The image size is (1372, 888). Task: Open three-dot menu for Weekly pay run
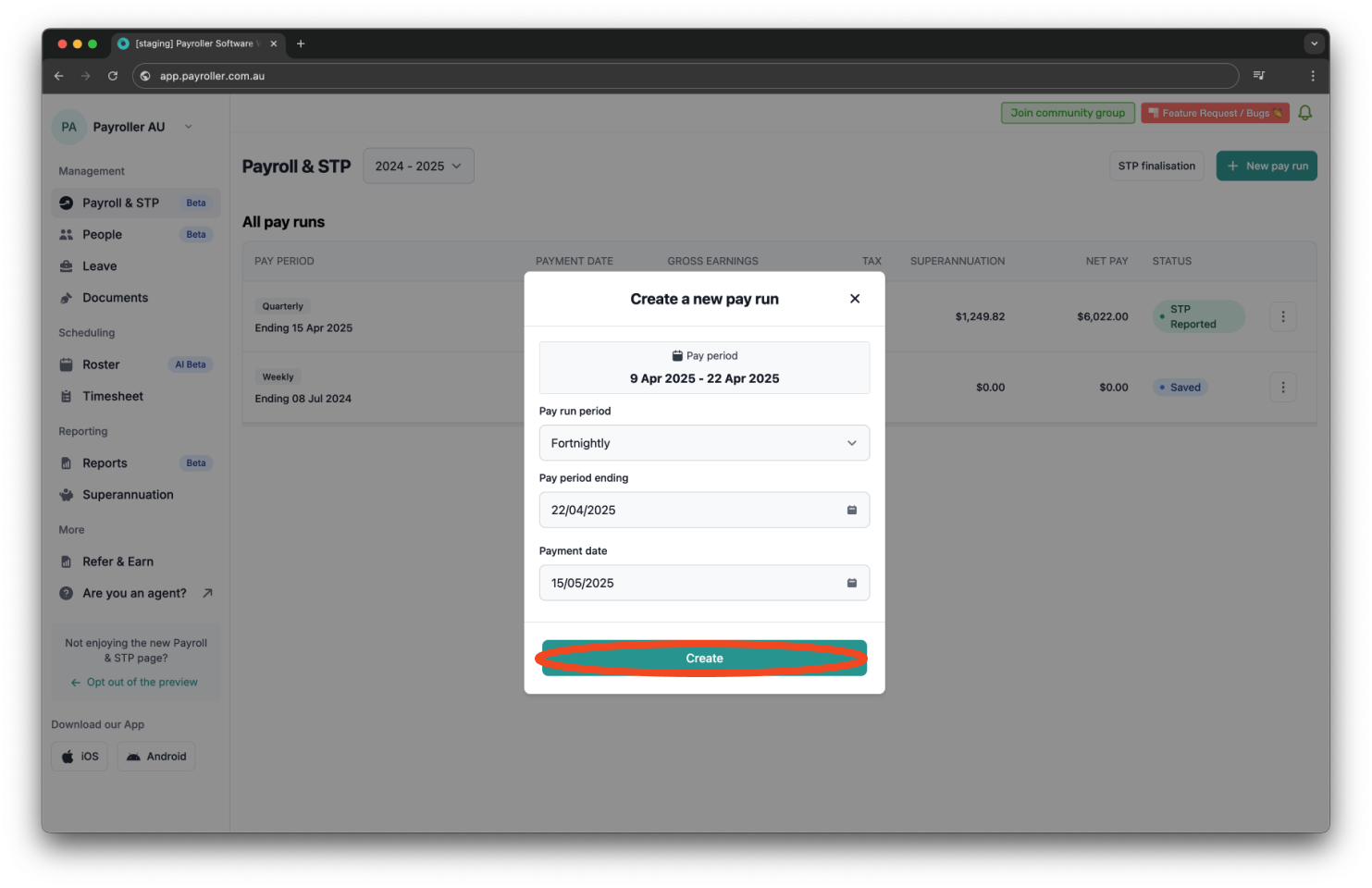1282,388
